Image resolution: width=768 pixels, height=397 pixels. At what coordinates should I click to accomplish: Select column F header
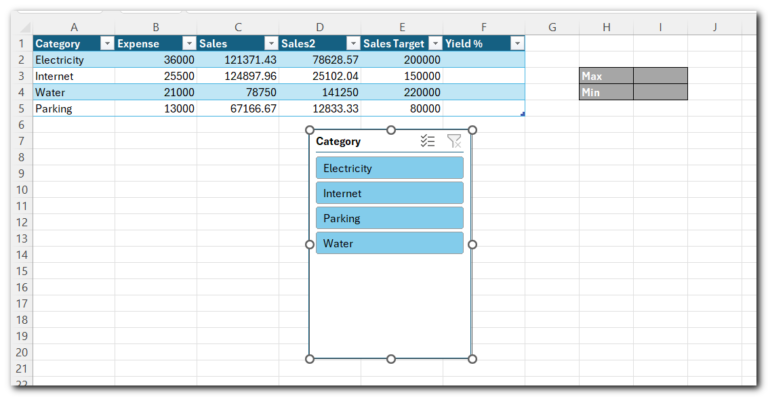[x=484, y=27]
